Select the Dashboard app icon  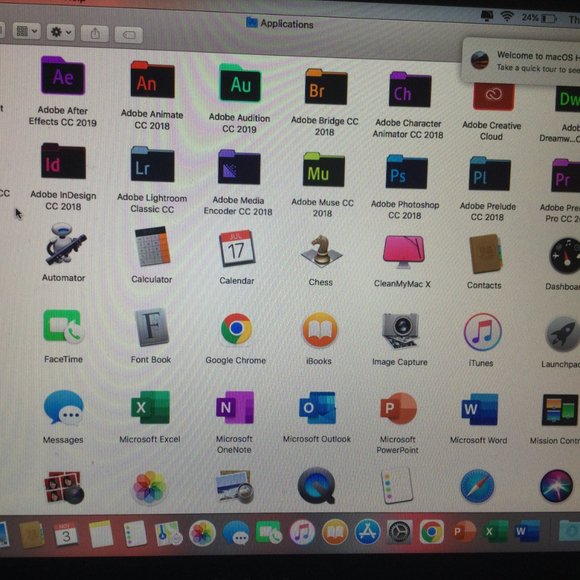(565, 256)
